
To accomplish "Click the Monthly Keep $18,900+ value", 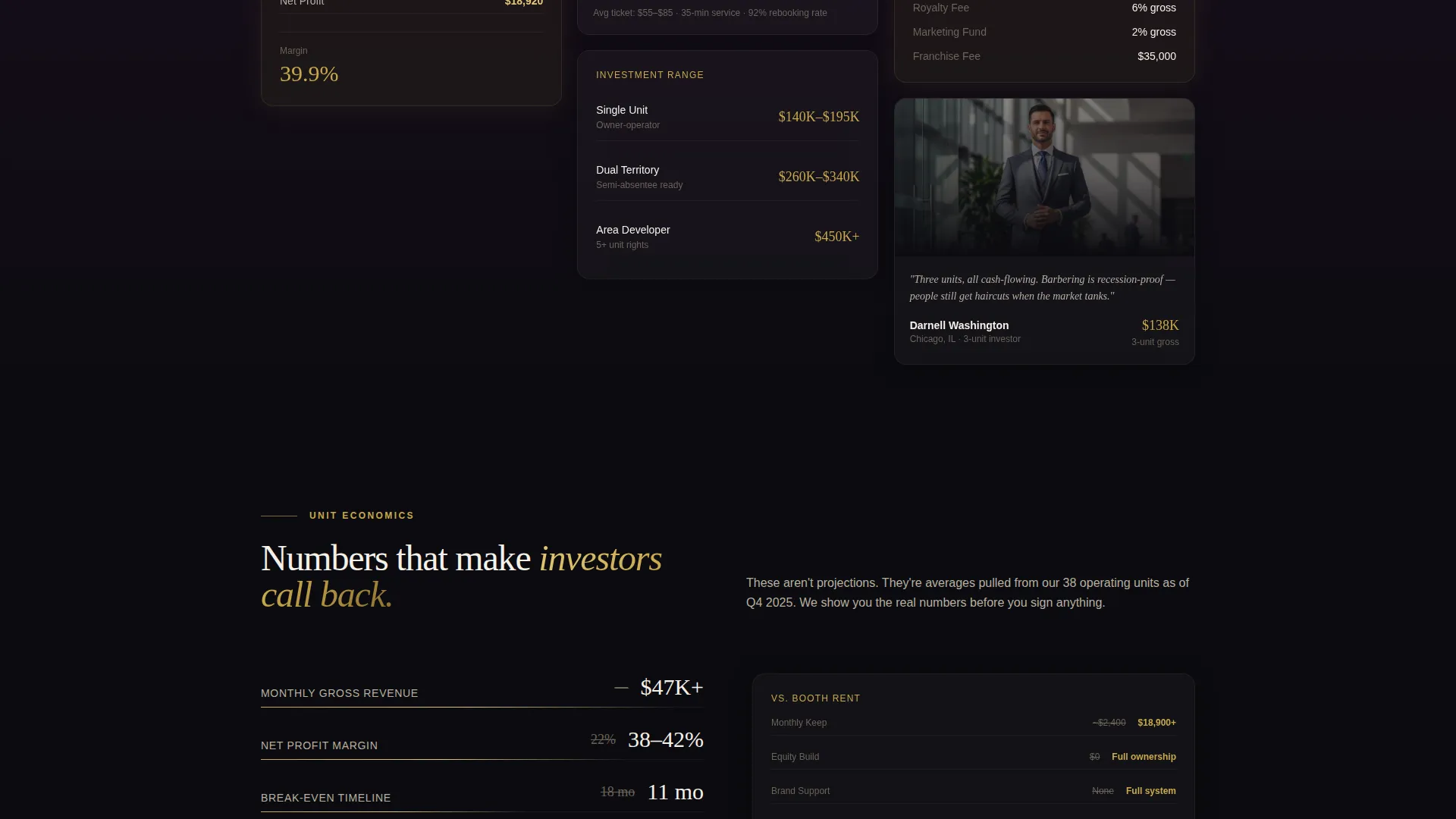I will 1156,723.
